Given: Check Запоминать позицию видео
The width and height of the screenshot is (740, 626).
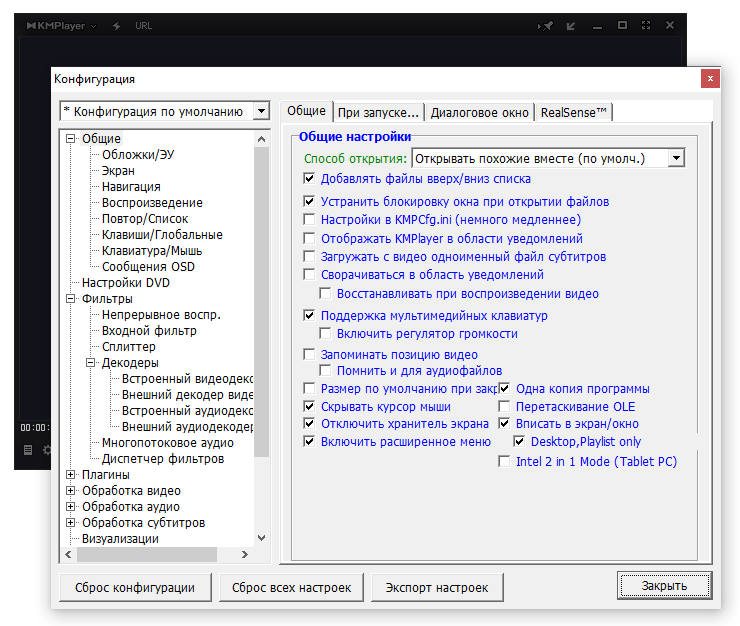Looking at the screenshot, I should point(309,355).
